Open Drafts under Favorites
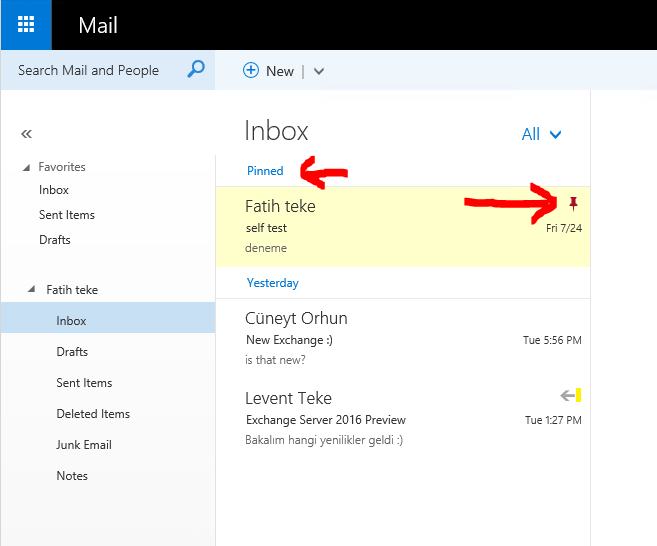657x546 pixels. (x=54, y=240)
